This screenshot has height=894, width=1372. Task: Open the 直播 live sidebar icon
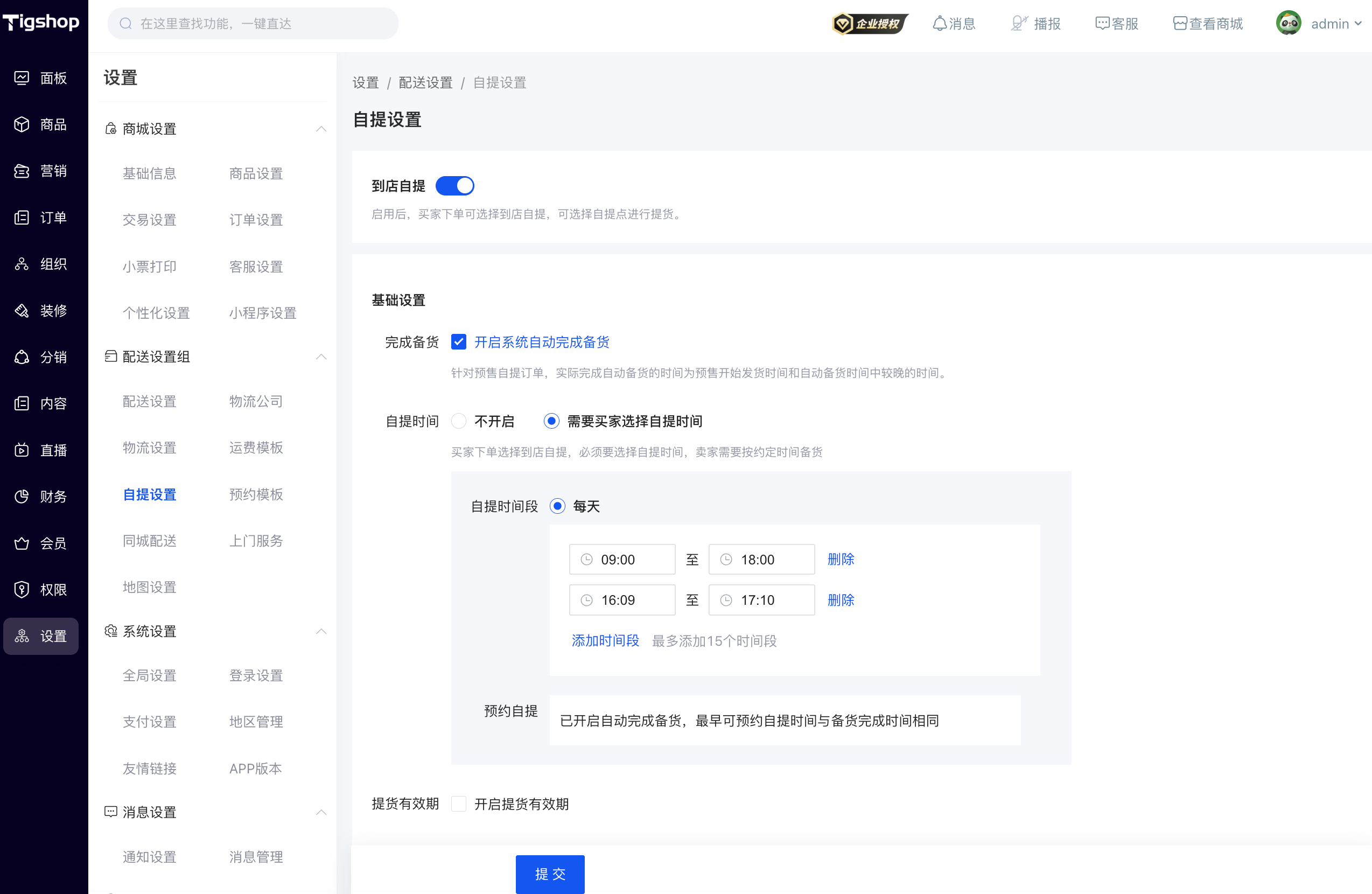[x=22, y=450]
